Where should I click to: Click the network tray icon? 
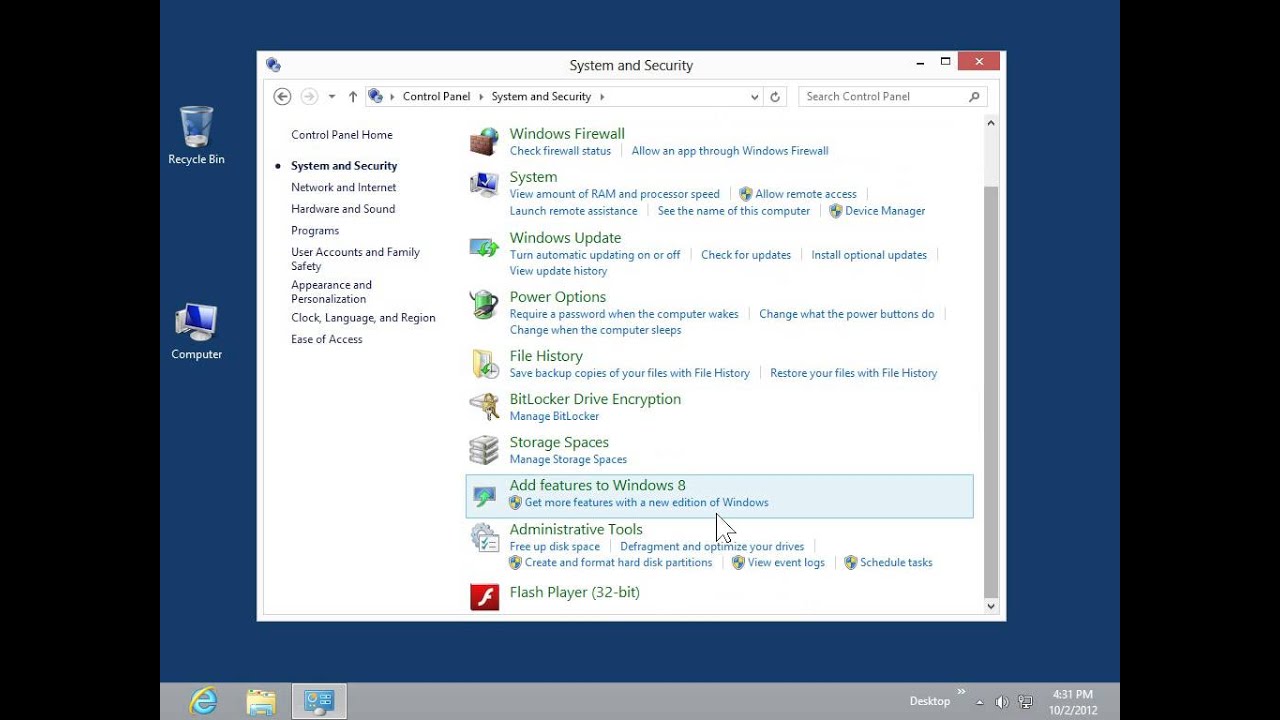coord(1026,702)
